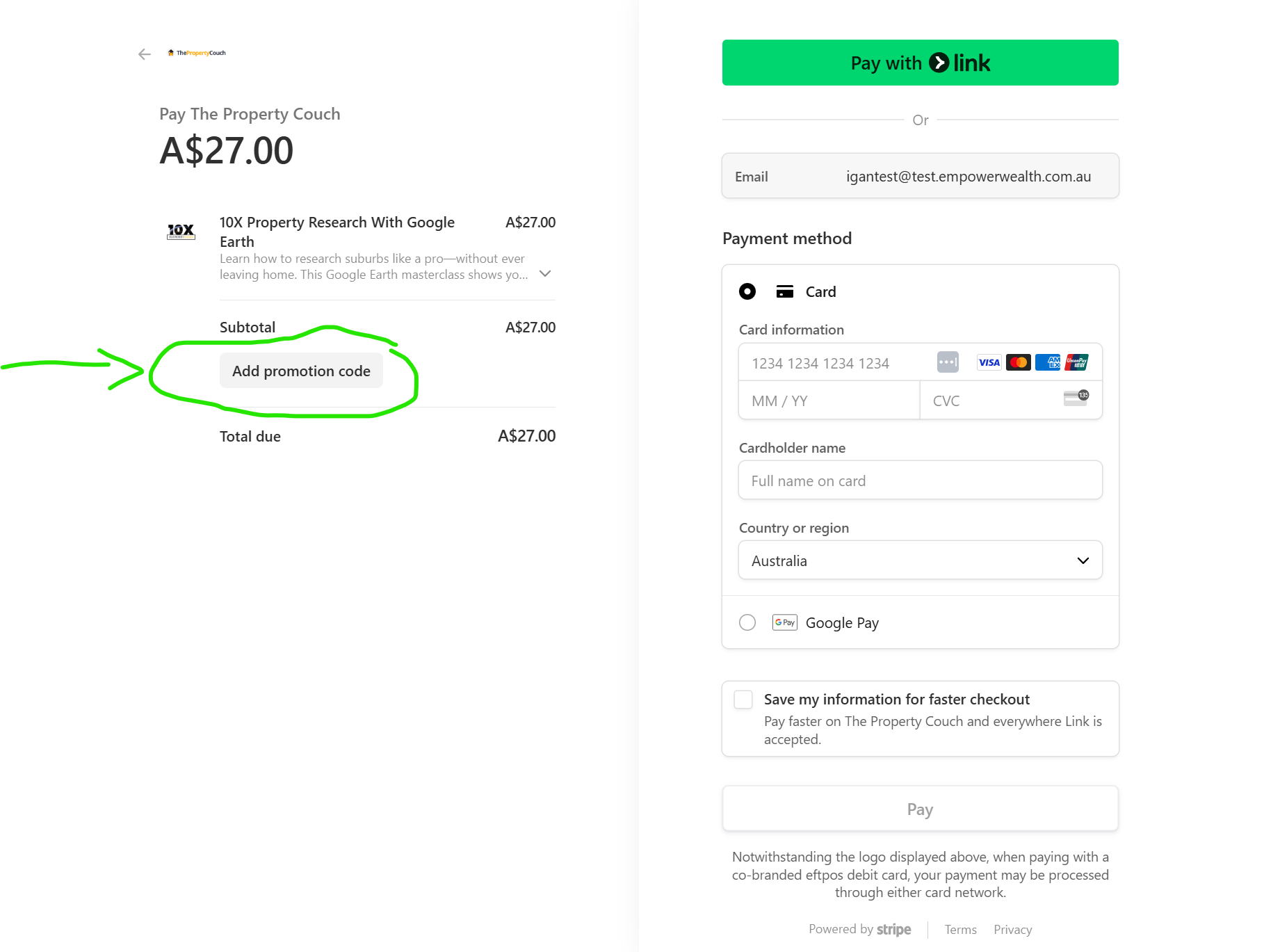Expand the product description chevron

point(545,274)
